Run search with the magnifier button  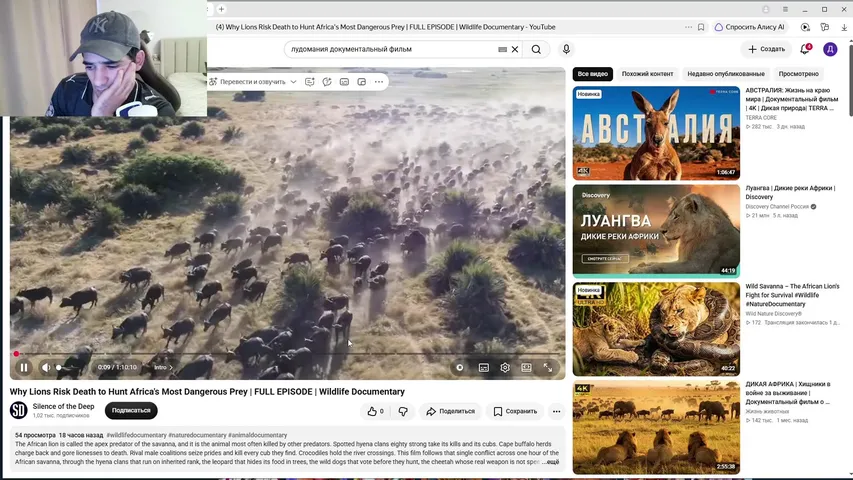536,49
